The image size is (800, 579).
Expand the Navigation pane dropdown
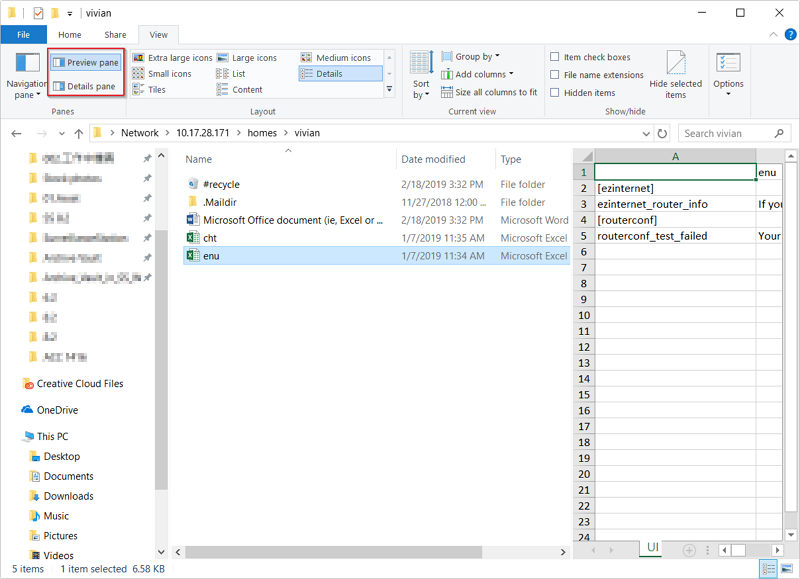tap(26, 89)
